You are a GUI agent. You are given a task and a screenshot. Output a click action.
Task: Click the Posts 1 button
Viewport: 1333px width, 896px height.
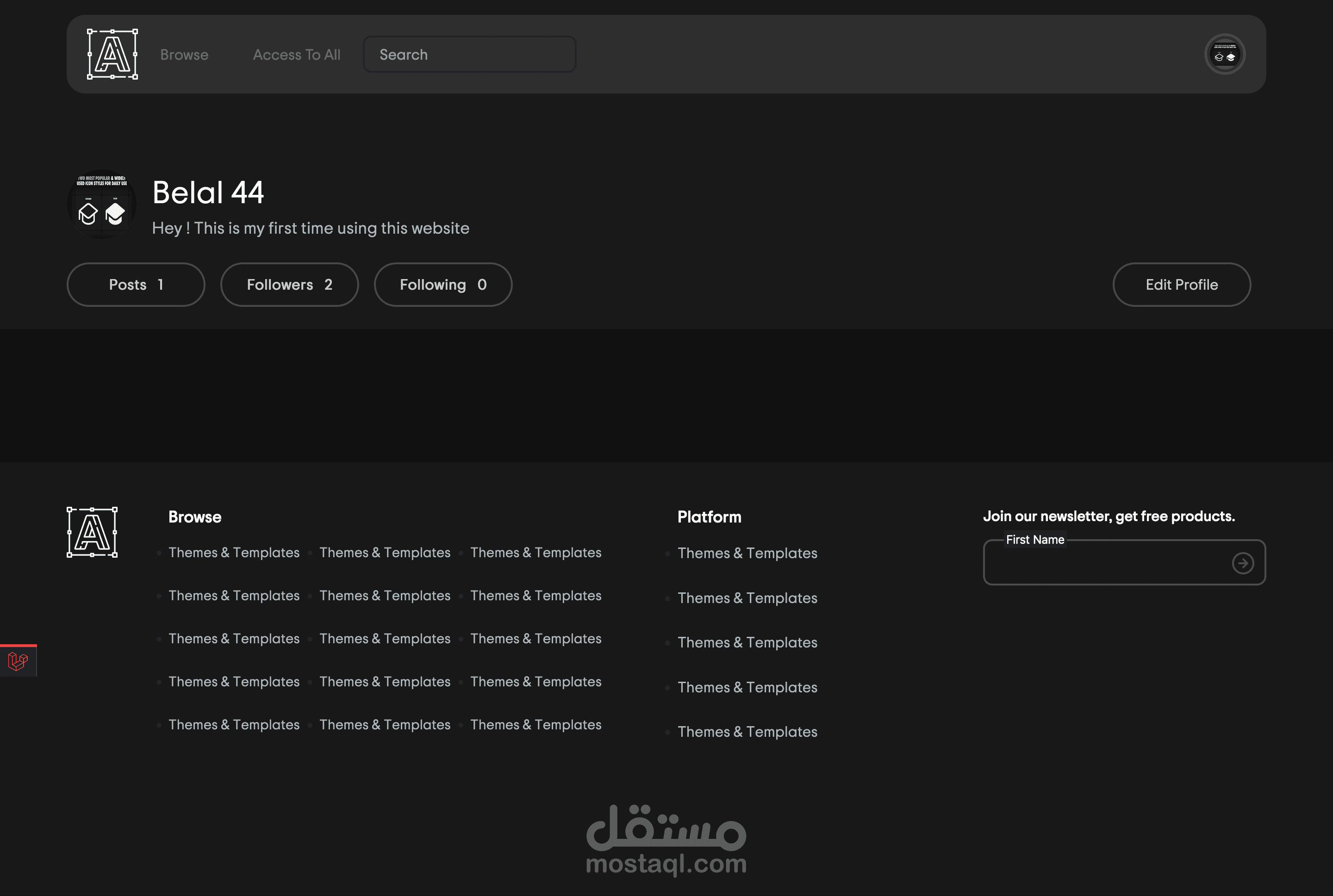click(x=136, y=285)
